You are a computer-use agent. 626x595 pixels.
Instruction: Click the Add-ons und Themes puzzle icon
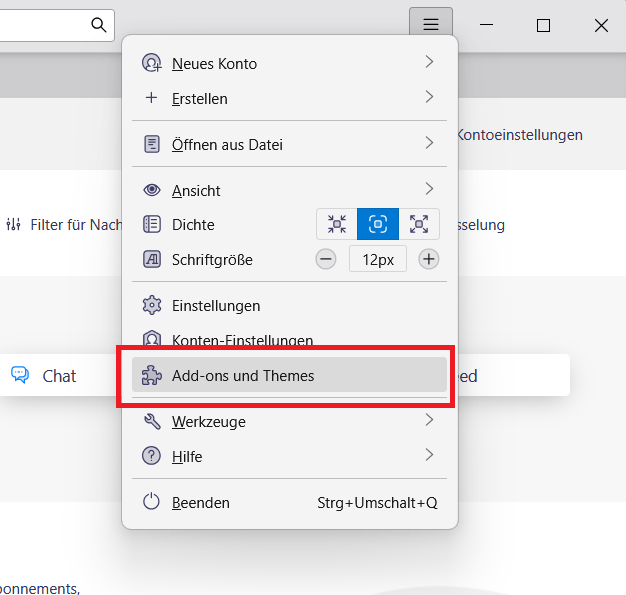(152, 376)
